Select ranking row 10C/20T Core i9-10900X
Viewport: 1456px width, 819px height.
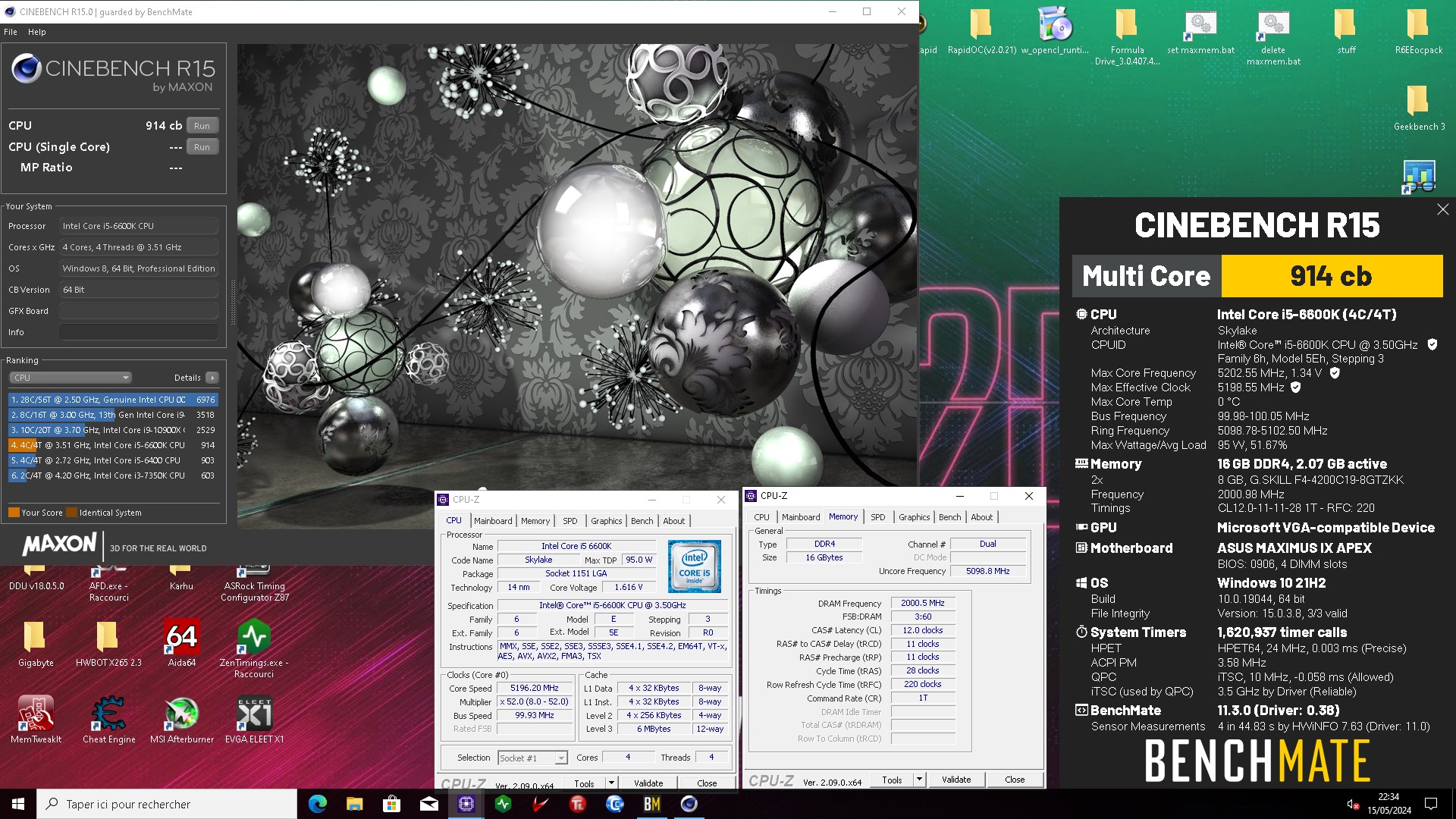(x=113, y=430)
